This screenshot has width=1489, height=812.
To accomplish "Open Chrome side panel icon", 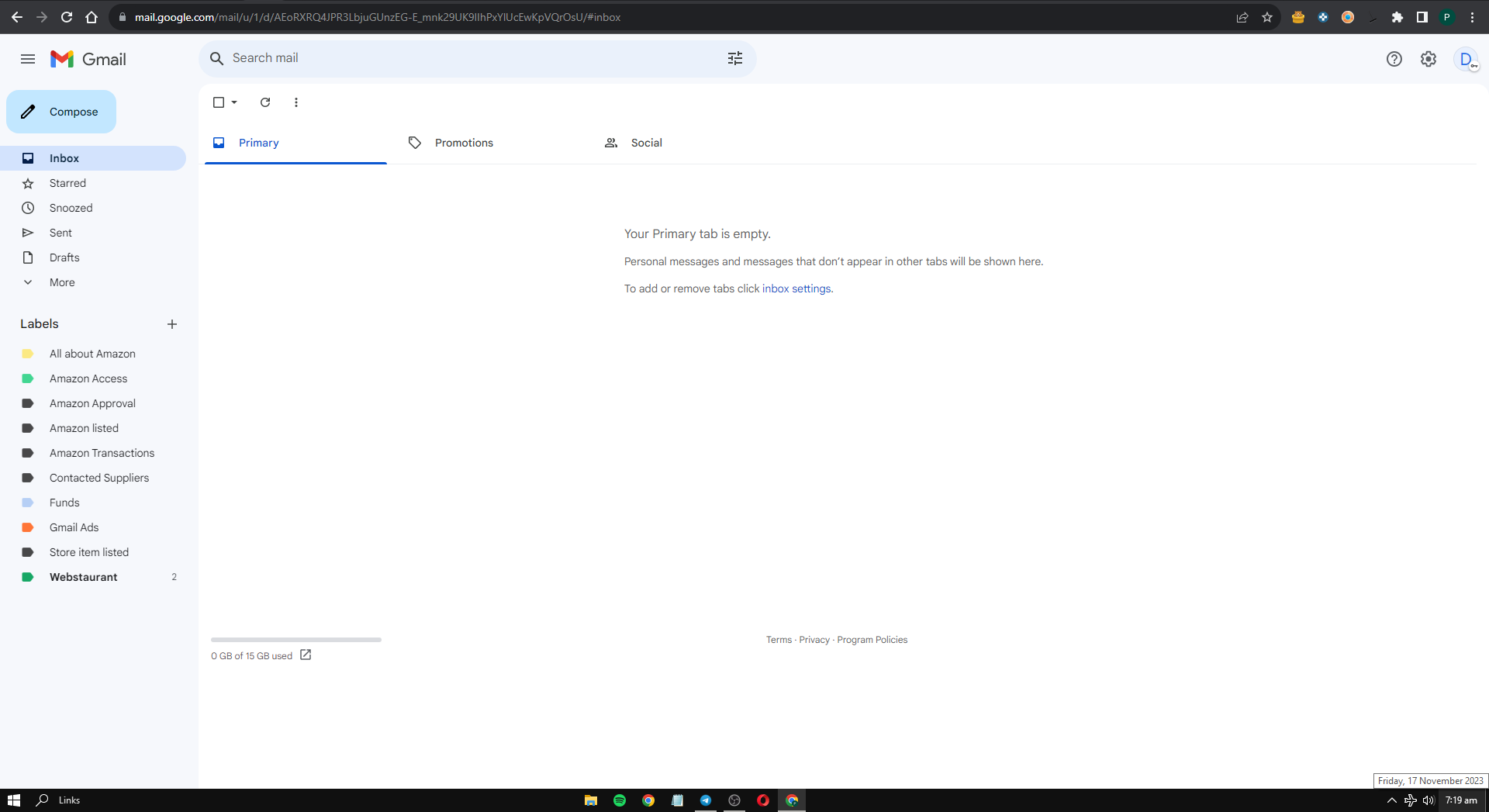I will 1422,17.
